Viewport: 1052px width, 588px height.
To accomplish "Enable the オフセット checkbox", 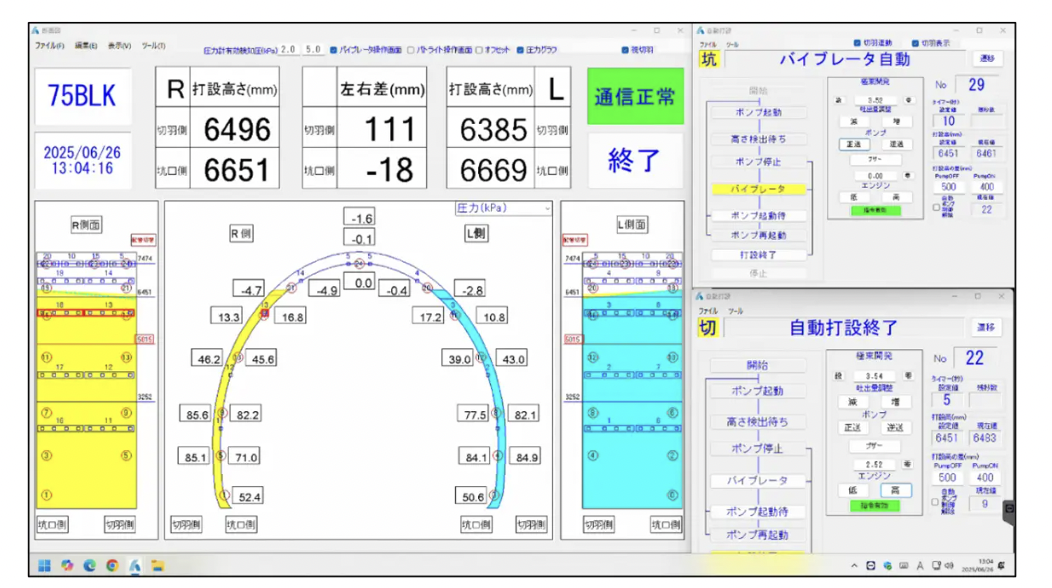I will pos(480,49).
